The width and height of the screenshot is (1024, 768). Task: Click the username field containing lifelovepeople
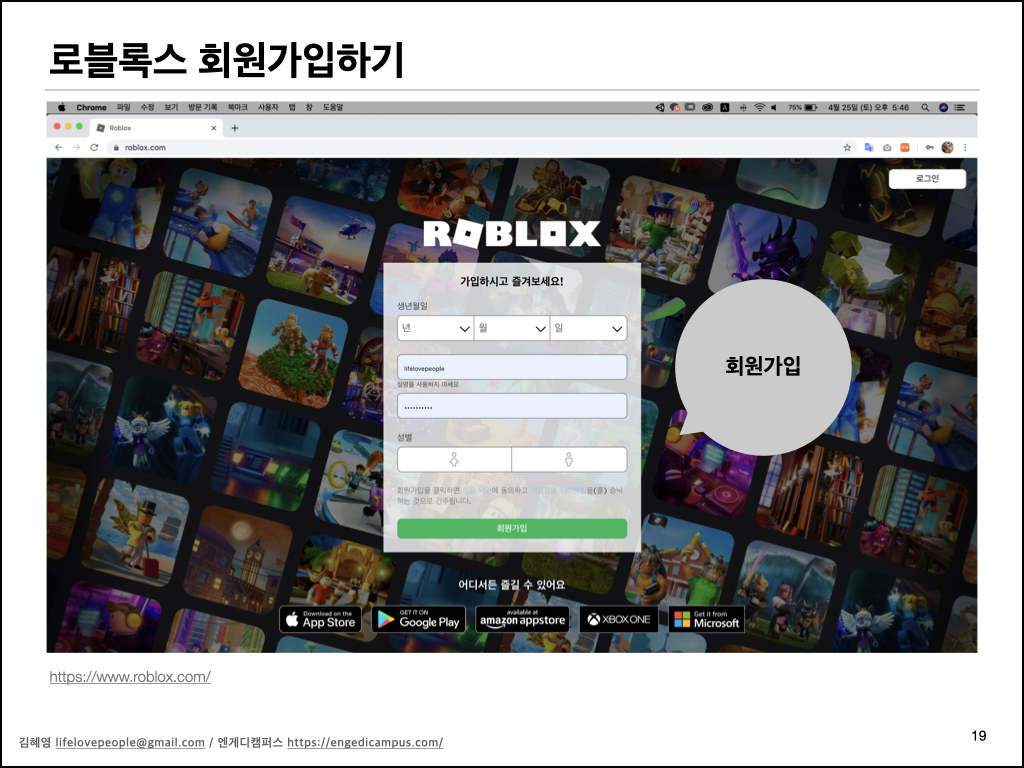click(x=512, y=368)
